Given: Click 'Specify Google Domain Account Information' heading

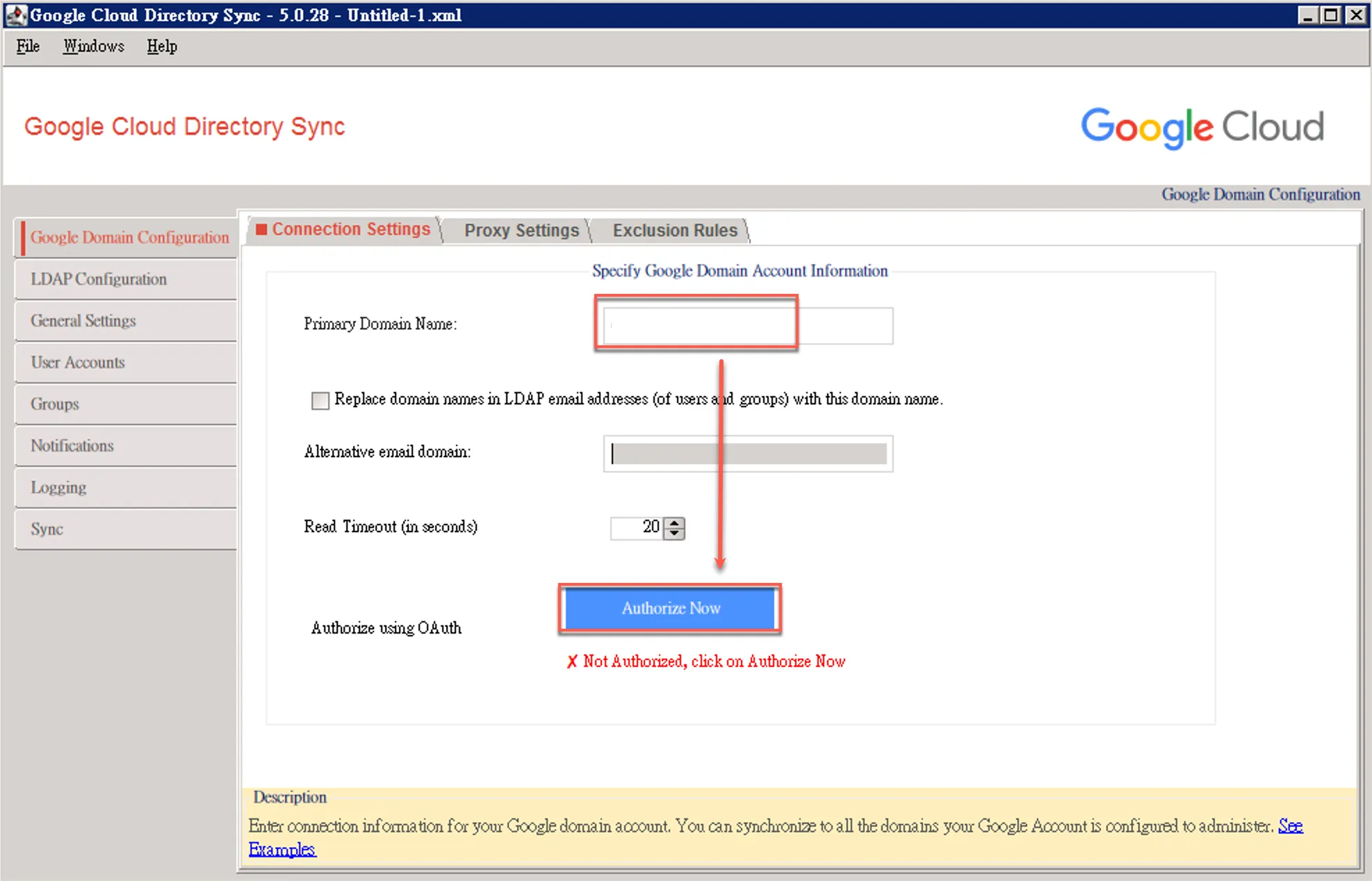Looking at the screenshot, I should (740, 271).
